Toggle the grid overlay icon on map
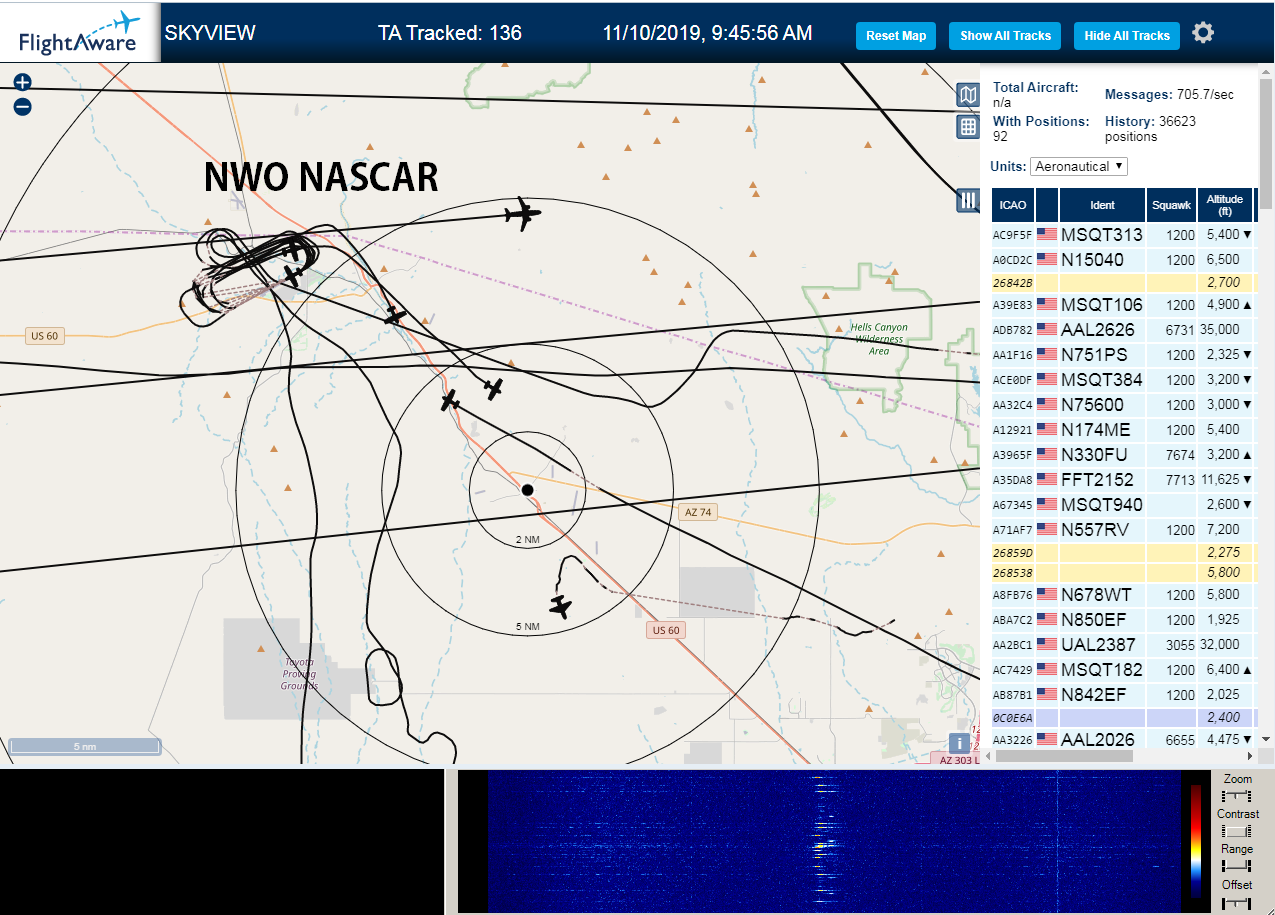 coord(967,126)
